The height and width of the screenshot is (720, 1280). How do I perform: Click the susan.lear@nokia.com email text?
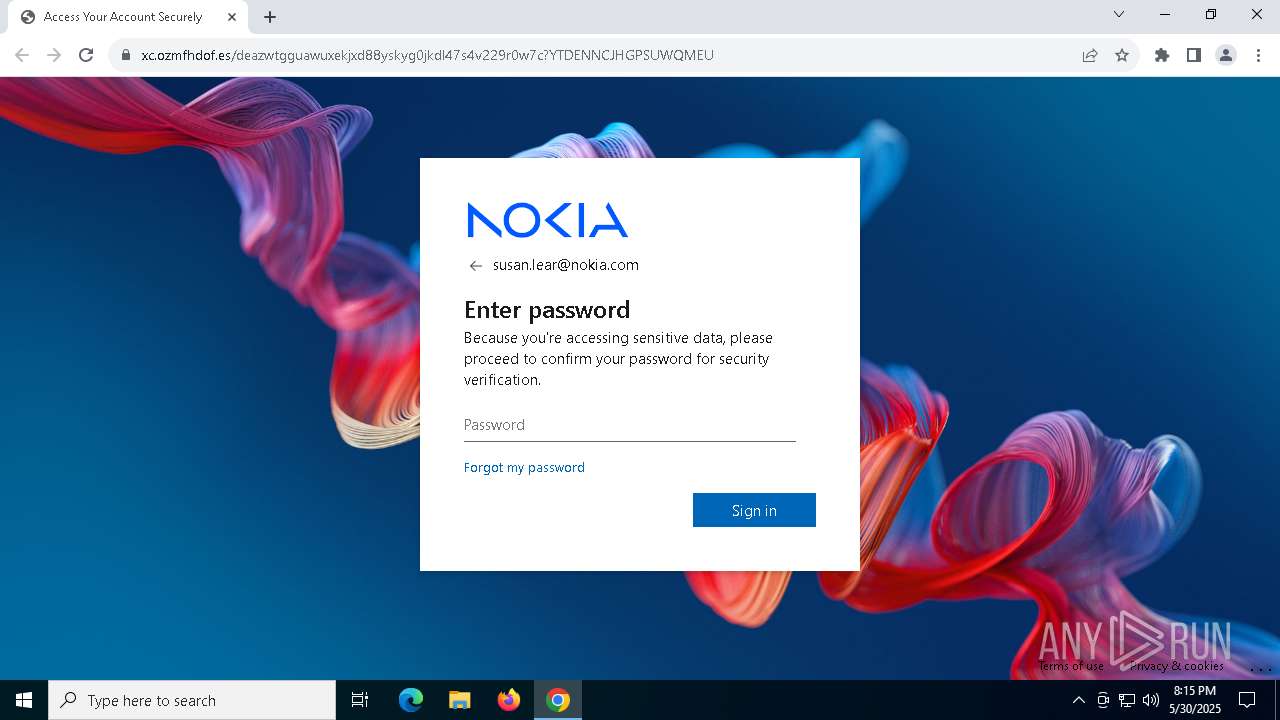[566, 265]
